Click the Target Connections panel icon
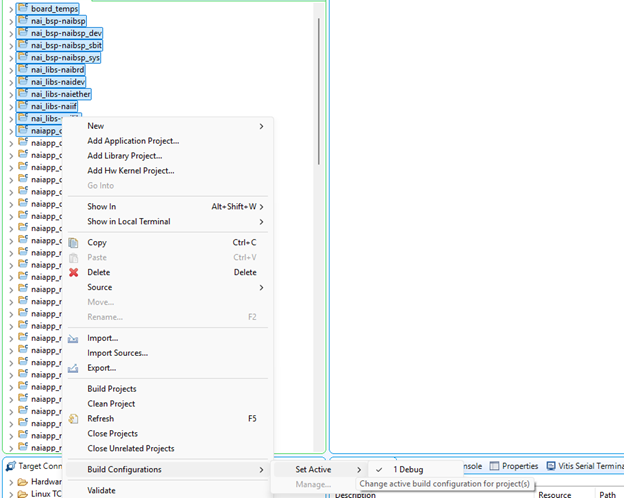Screen dimensions: 624x498 [x=10, y=467]
